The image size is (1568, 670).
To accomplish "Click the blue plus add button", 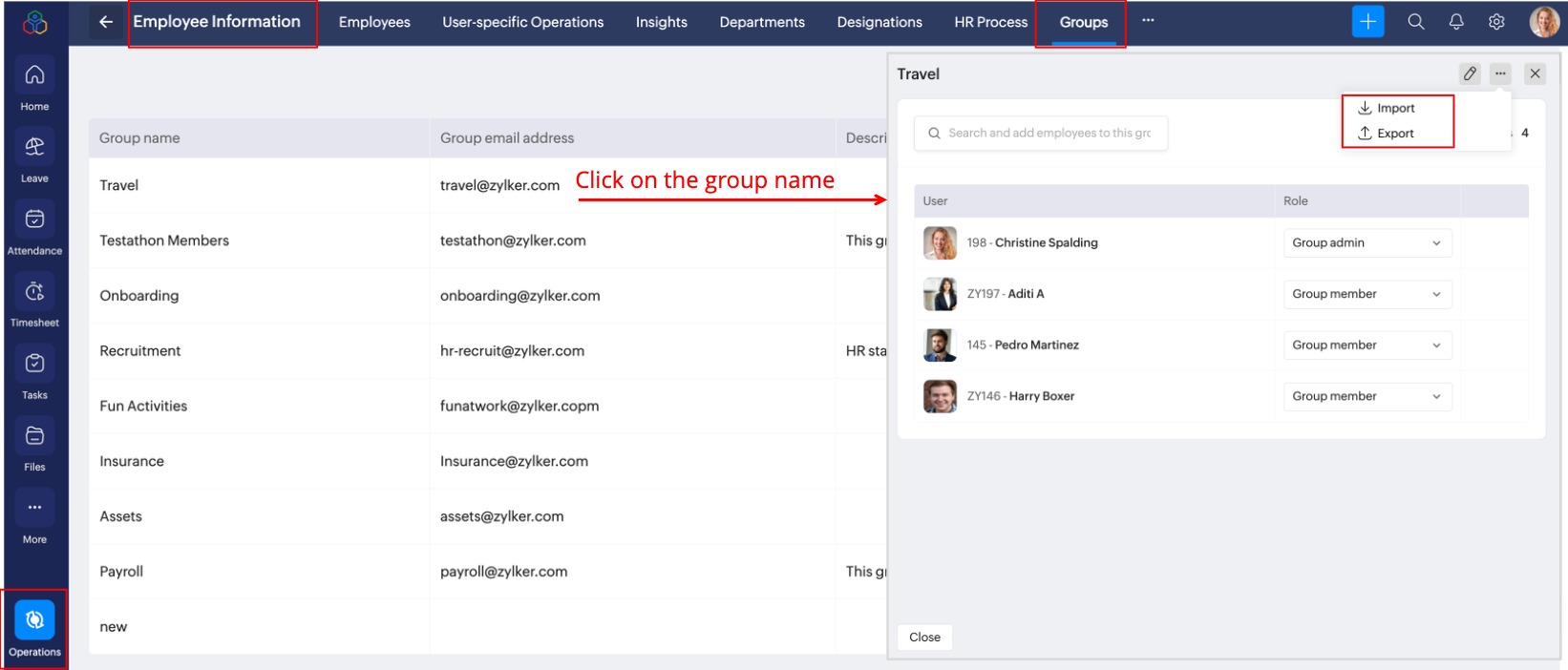I will point(1367,22).
